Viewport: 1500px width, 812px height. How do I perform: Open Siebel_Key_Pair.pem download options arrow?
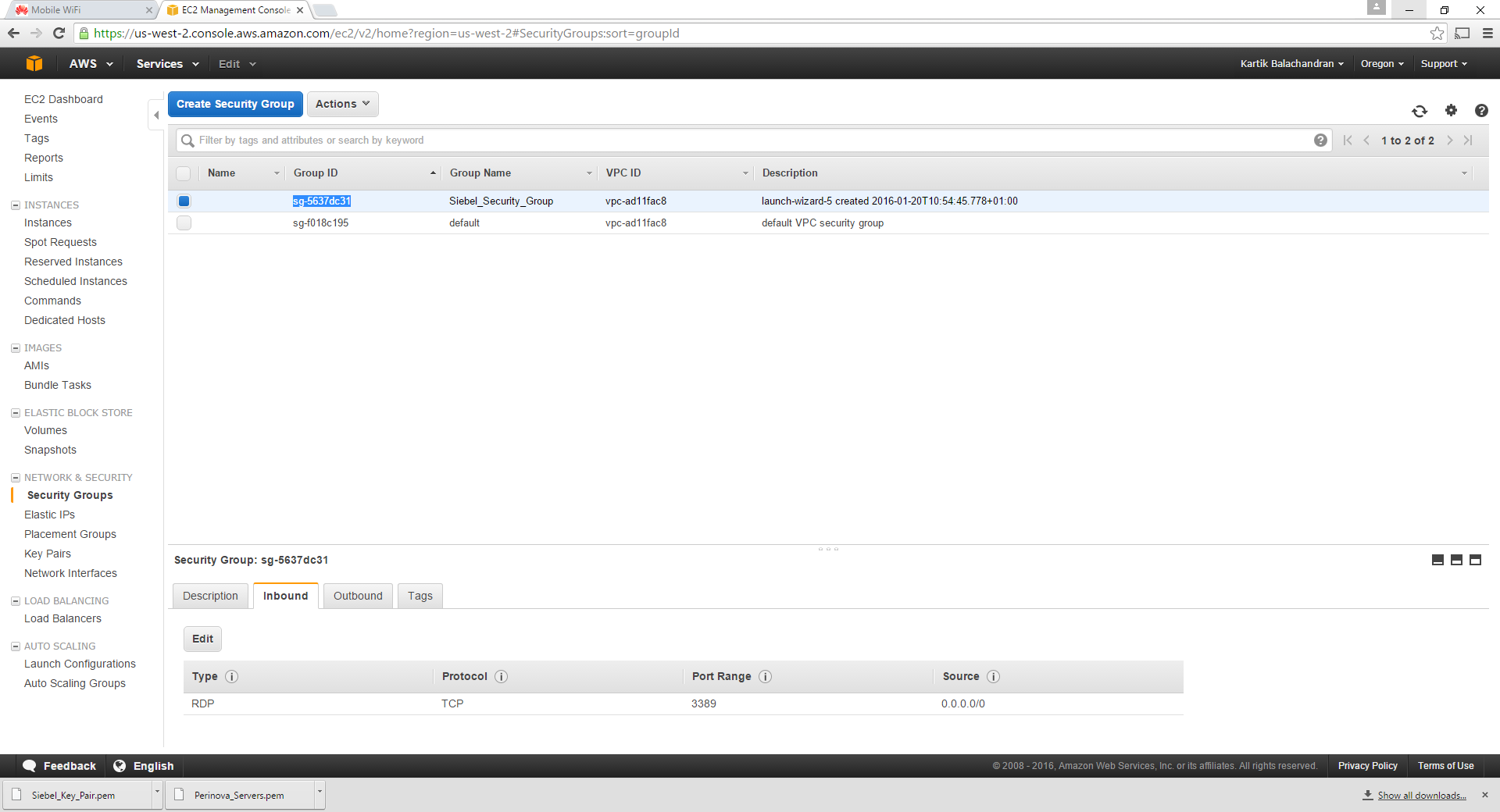click(x=157, y=793)
